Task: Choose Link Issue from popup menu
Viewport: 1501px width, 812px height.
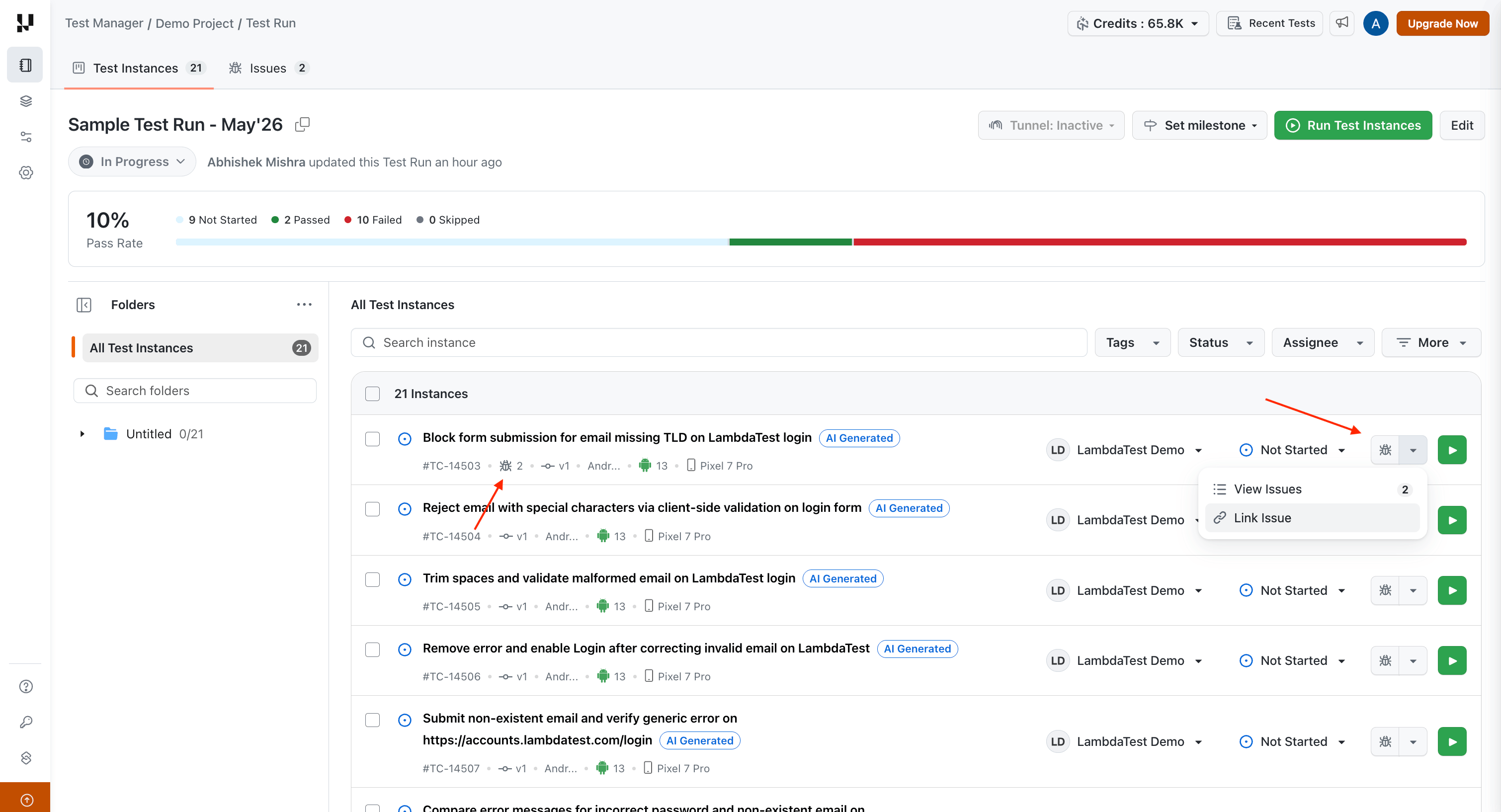Action: [x=1312, y=518]
